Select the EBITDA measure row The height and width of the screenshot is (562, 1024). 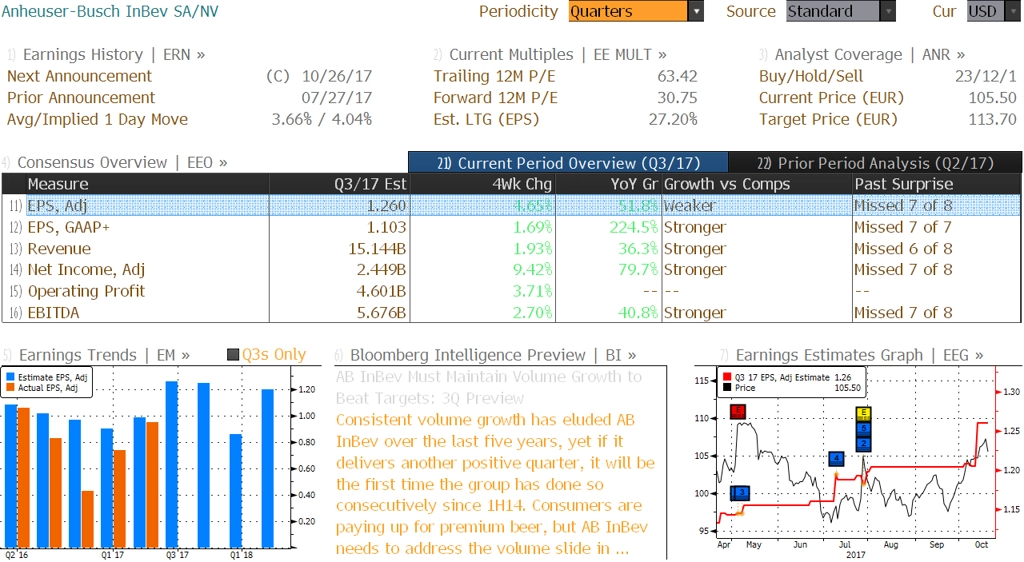point(511,313)
